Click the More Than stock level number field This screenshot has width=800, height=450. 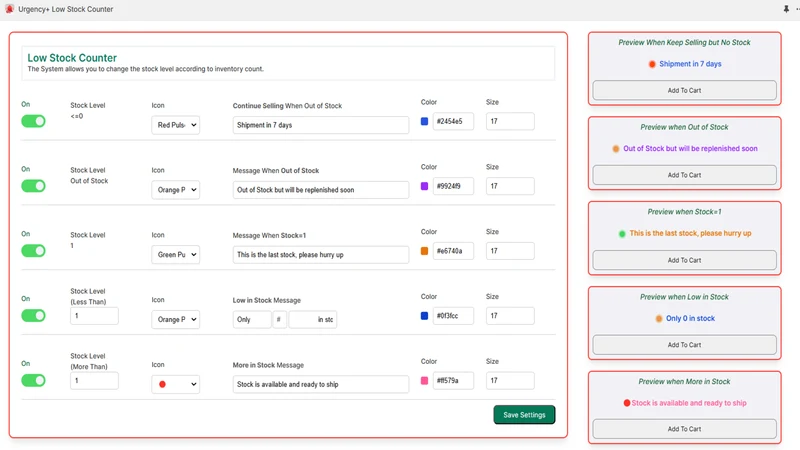94,381
